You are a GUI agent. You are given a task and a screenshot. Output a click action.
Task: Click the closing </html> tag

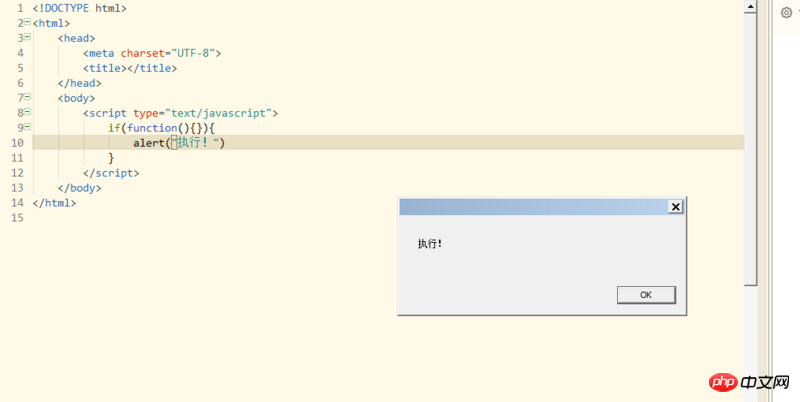[x=55, y=203]
